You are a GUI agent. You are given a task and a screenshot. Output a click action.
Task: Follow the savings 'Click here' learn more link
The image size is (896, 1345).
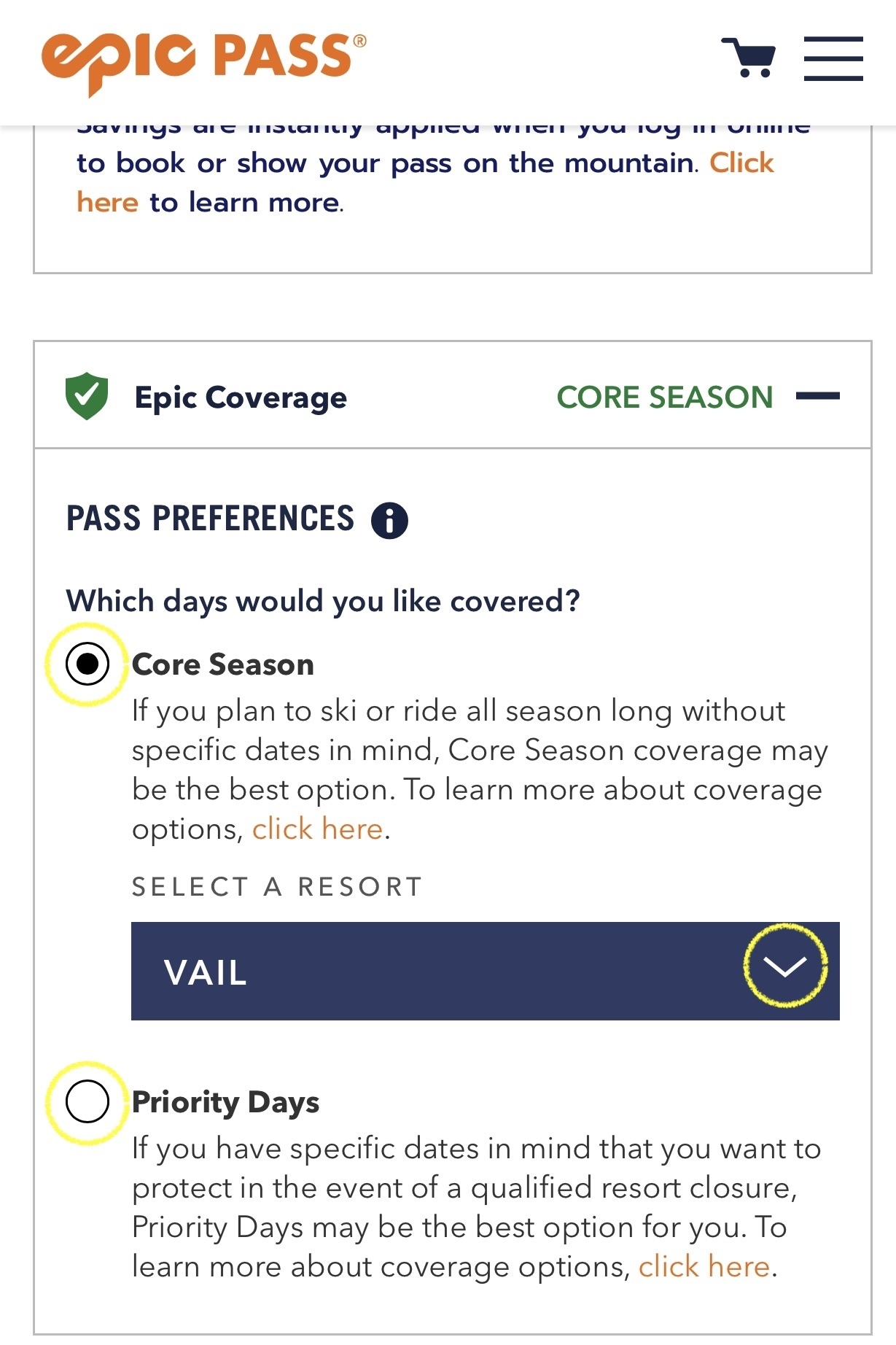741,163
